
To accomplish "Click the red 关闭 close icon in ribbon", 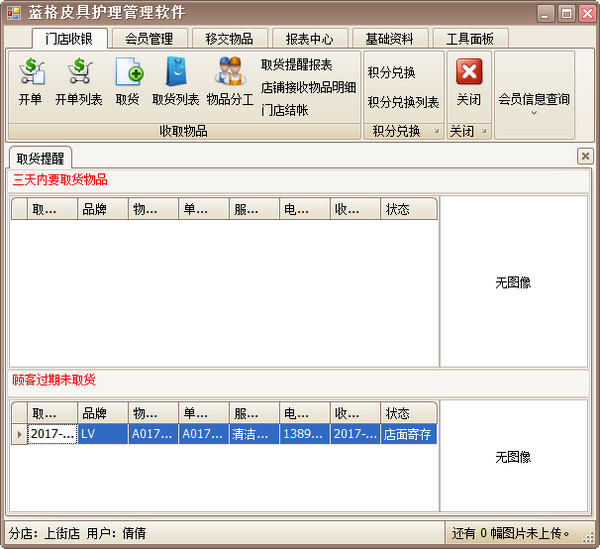I will tap(469, 82).
